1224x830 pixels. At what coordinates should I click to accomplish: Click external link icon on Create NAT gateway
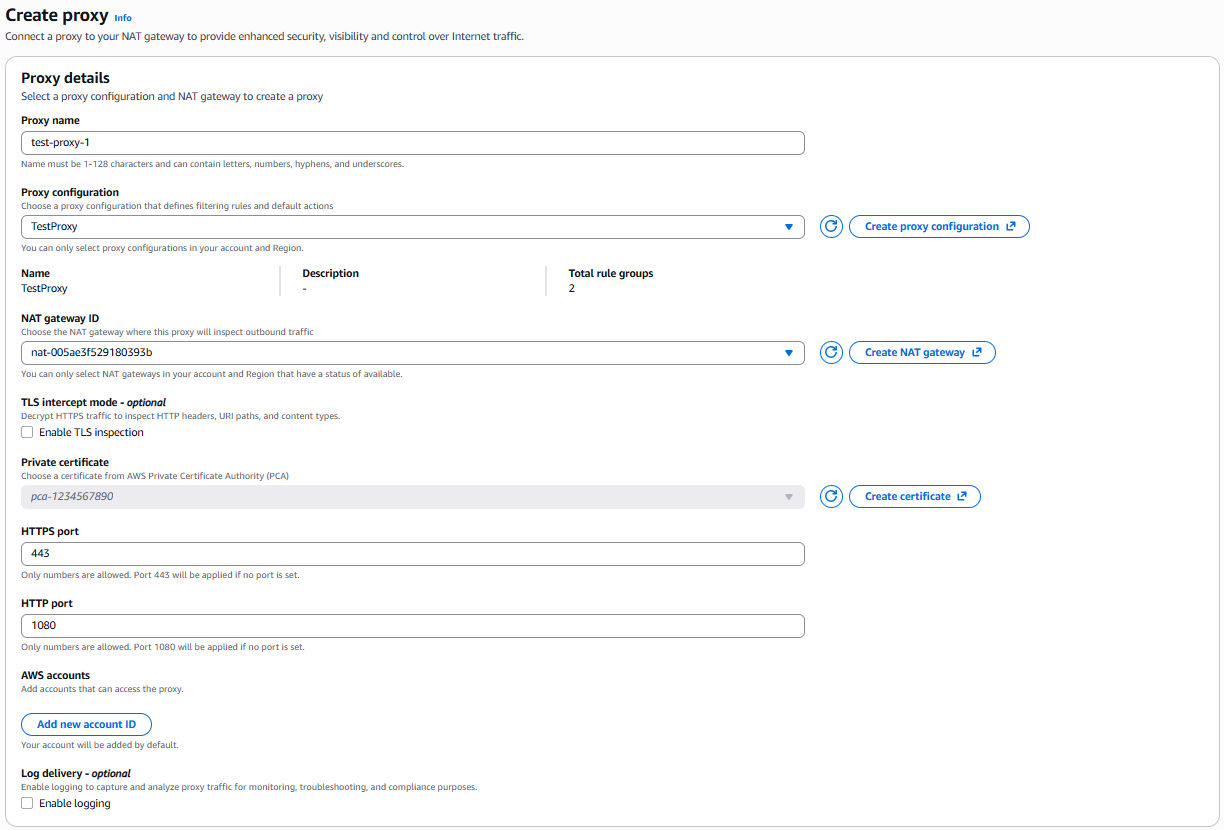tap(977, 353)
